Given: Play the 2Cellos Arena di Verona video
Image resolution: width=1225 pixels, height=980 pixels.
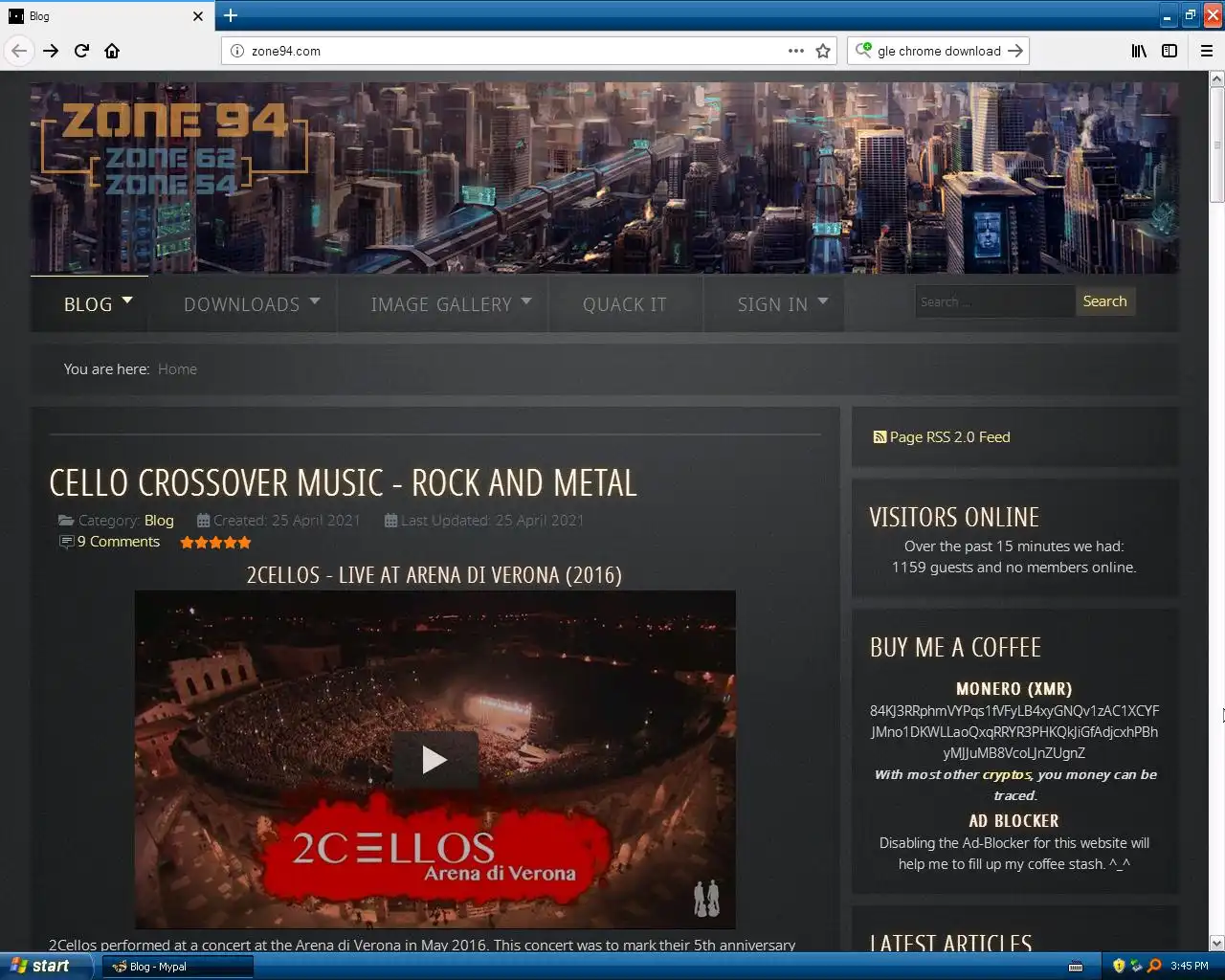Looking at the screenshot, I should [x=434, y=759].
